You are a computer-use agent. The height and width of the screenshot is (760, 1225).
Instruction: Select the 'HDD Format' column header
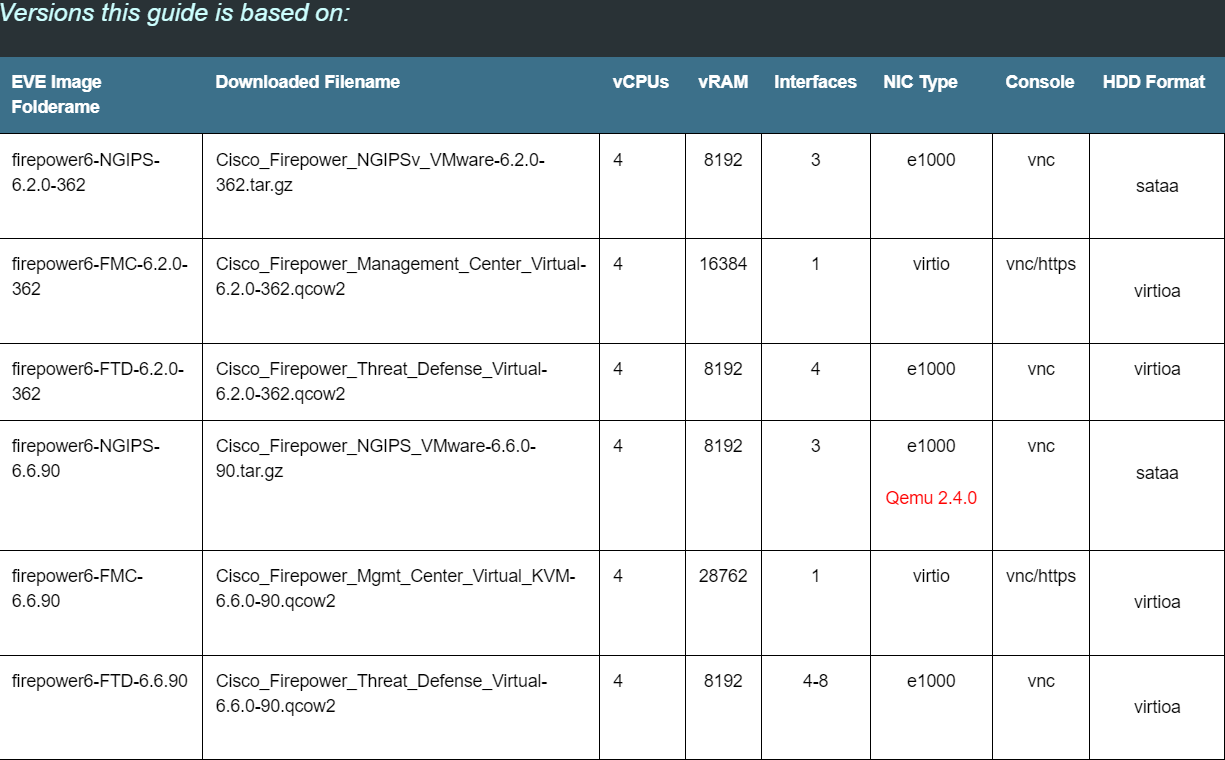pyautogui.click(x=1154, y=82)
